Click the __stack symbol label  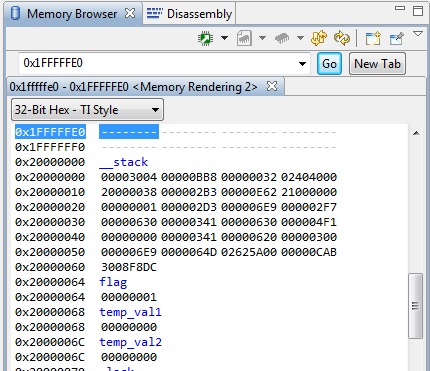click(x=124, y=162)
